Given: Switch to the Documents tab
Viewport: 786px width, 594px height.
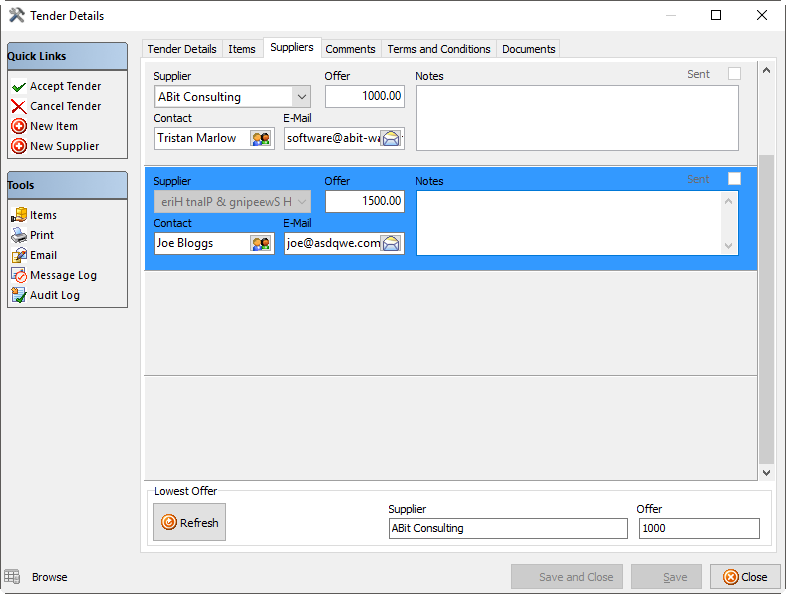Looking at the screenshot, I should tap(528, 49).
